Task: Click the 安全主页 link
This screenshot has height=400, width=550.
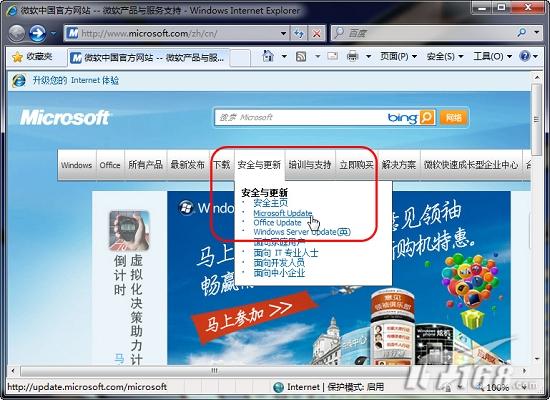Action: [x=270, y=202]
